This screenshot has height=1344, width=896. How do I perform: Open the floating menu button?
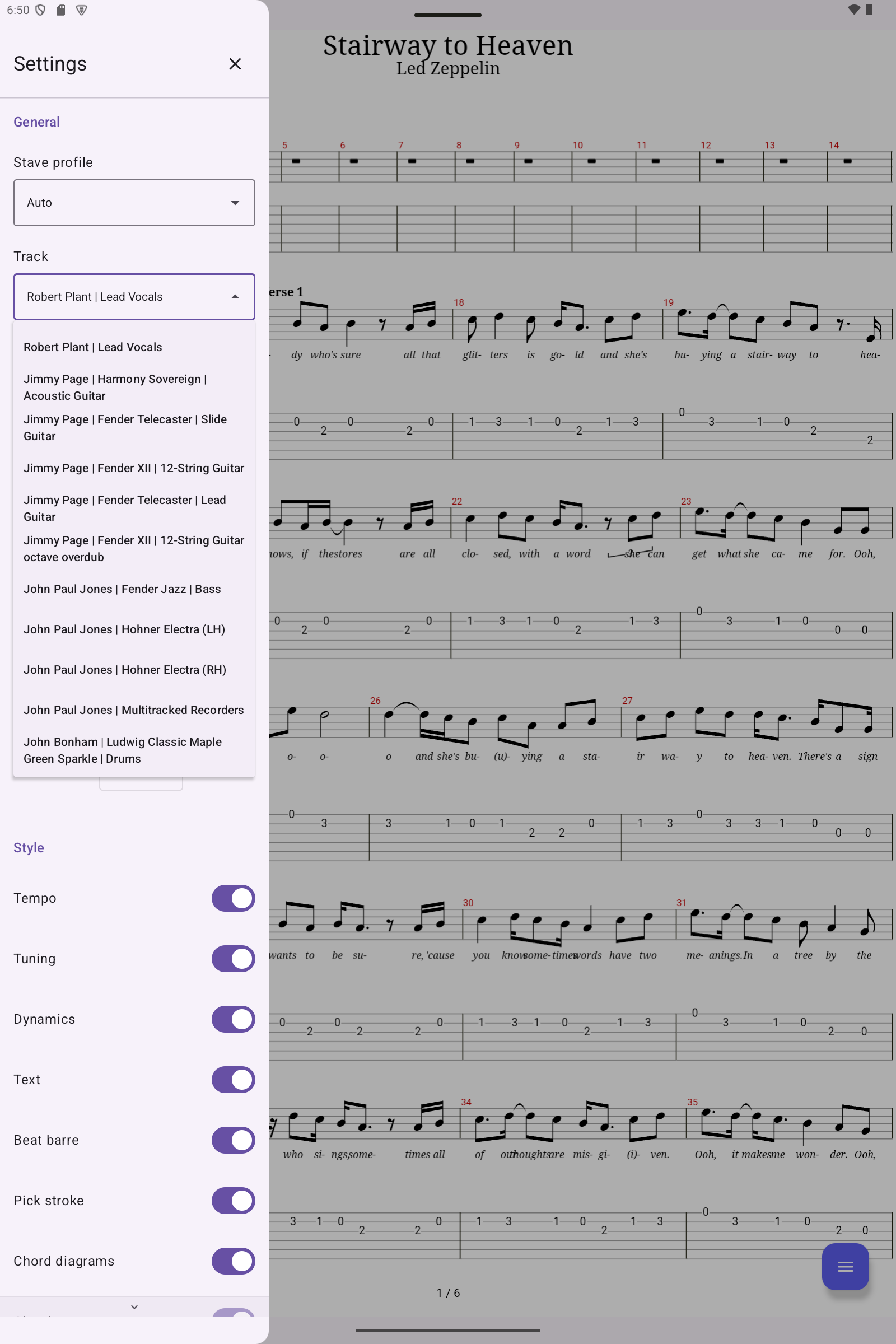(845, 1266)
